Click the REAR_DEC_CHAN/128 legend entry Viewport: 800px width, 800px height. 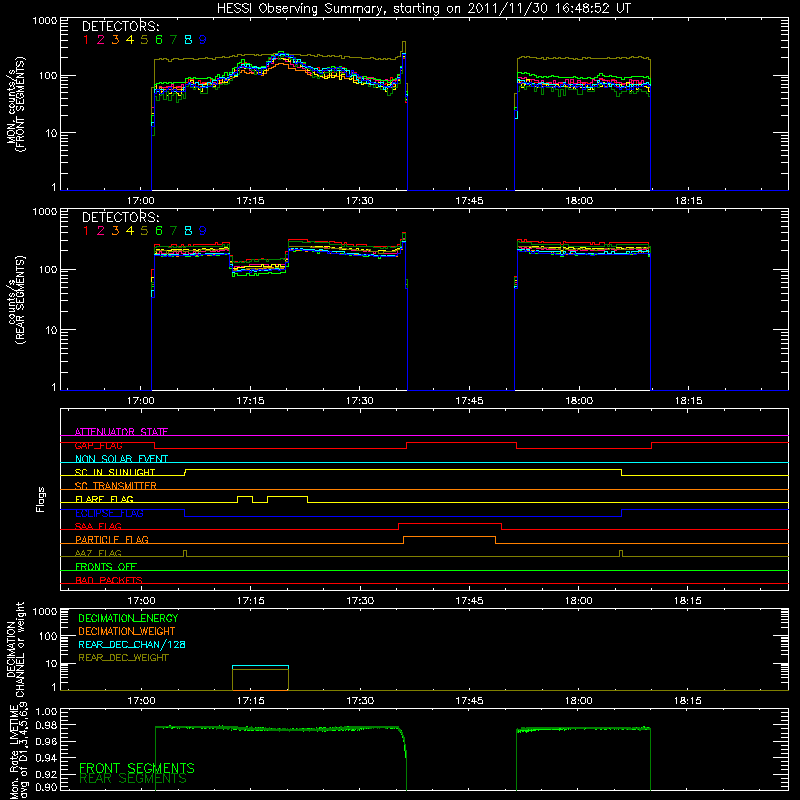tap(132, 644)
